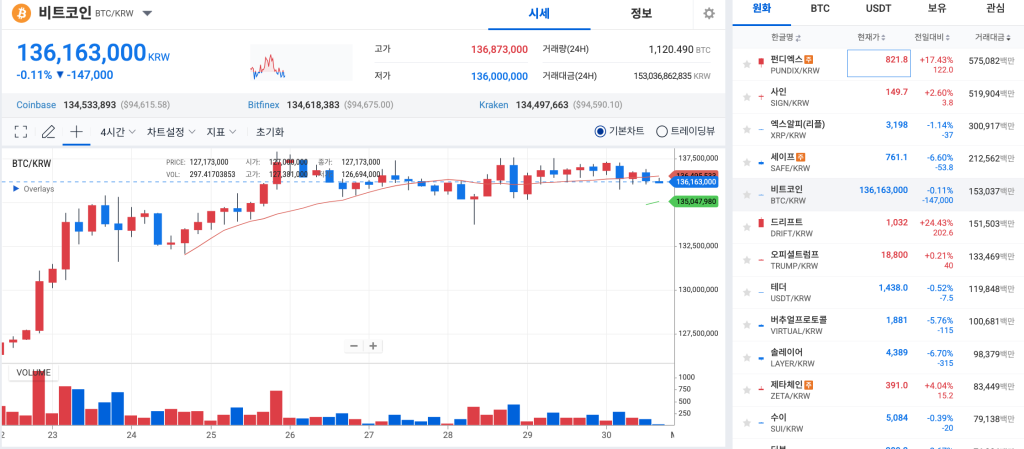Image resolution: width=1024 pixels, height=449 pixels.
Task: Star SUI/KRW as favorite
Action: click(746, 423)
